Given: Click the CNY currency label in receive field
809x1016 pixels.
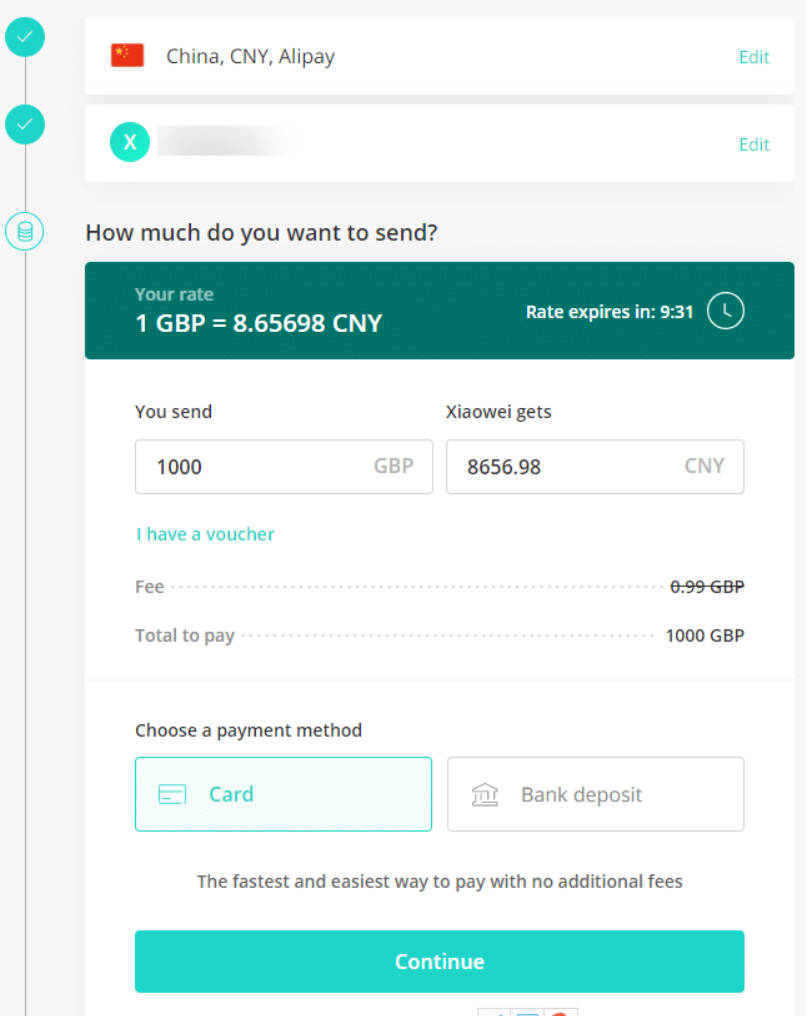Looking at the screenshot, I should 704,466.
